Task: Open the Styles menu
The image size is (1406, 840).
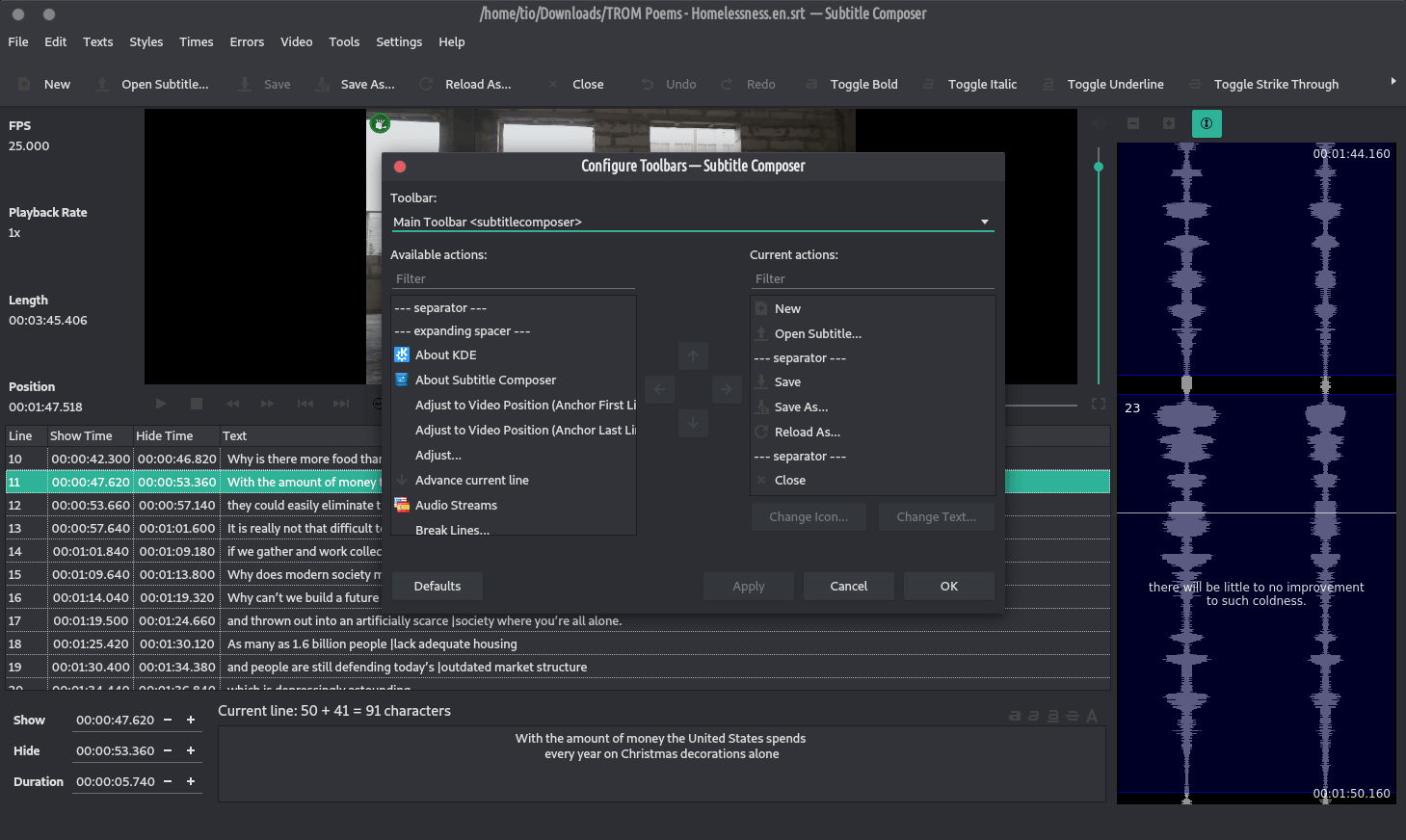Action: [x=146, y=41]
